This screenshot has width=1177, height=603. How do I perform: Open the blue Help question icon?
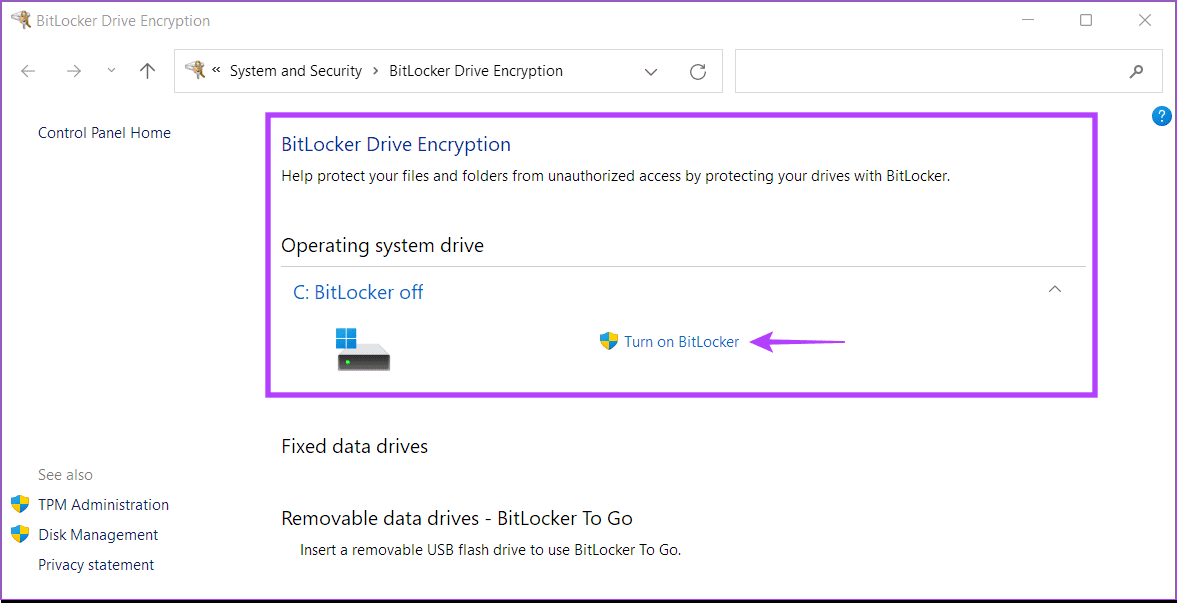pos(1161,116)
